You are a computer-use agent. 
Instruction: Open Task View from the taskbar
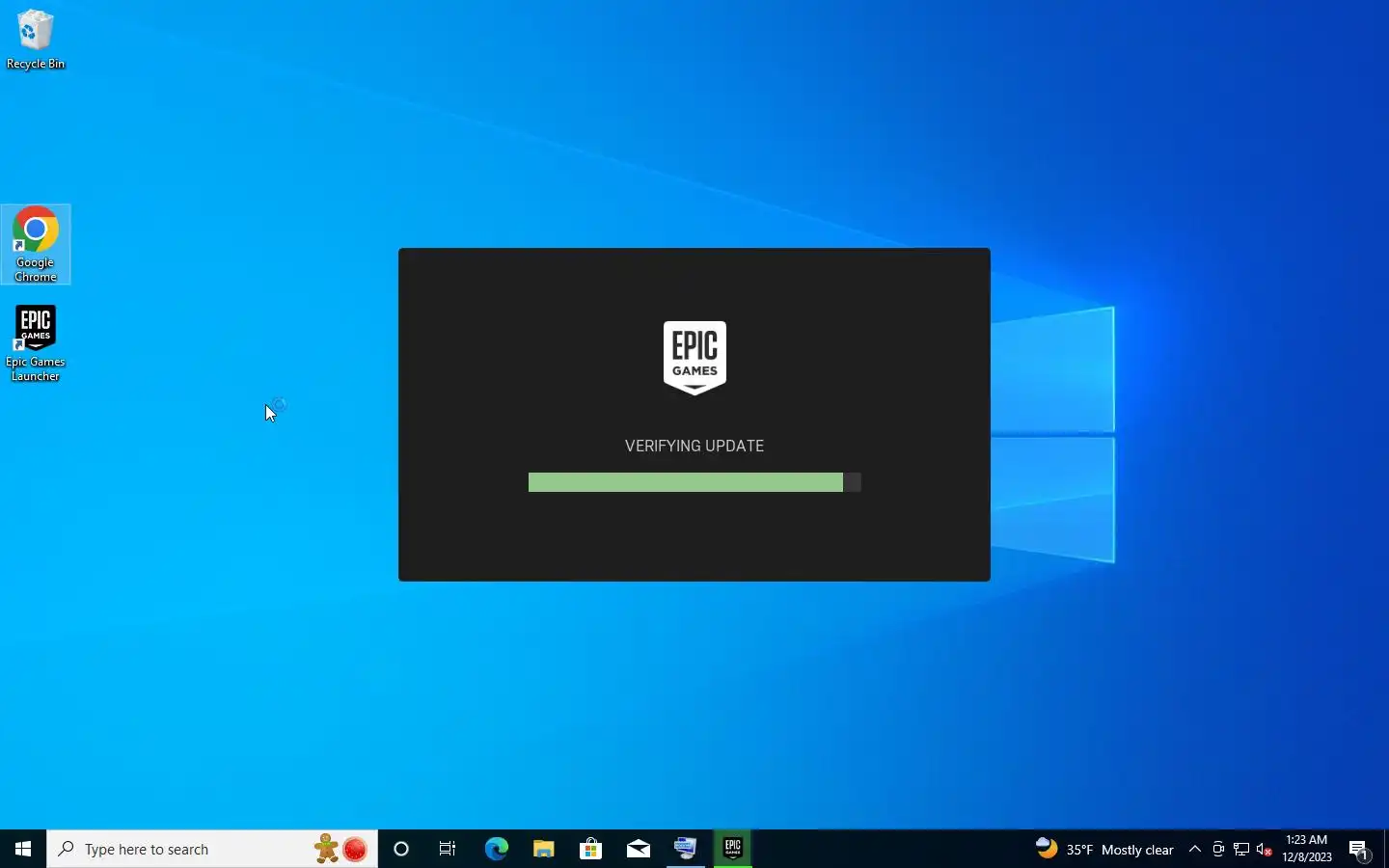tap(449, 849)
